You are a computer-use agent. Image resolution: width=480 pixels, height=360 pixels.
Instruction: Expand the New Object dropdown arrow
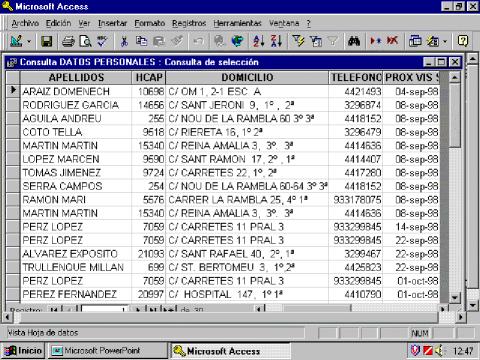coord(445,42)
